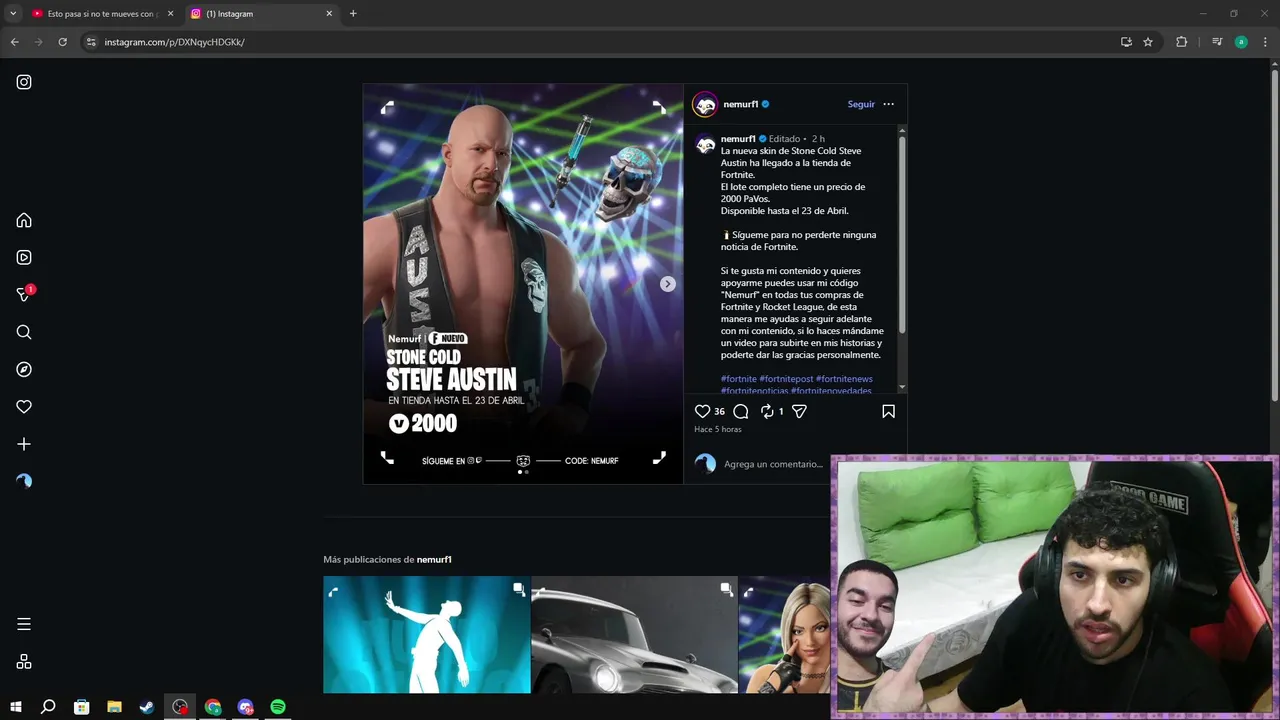Click the #fortnitenews hashtag link

(x=844, y=379)
